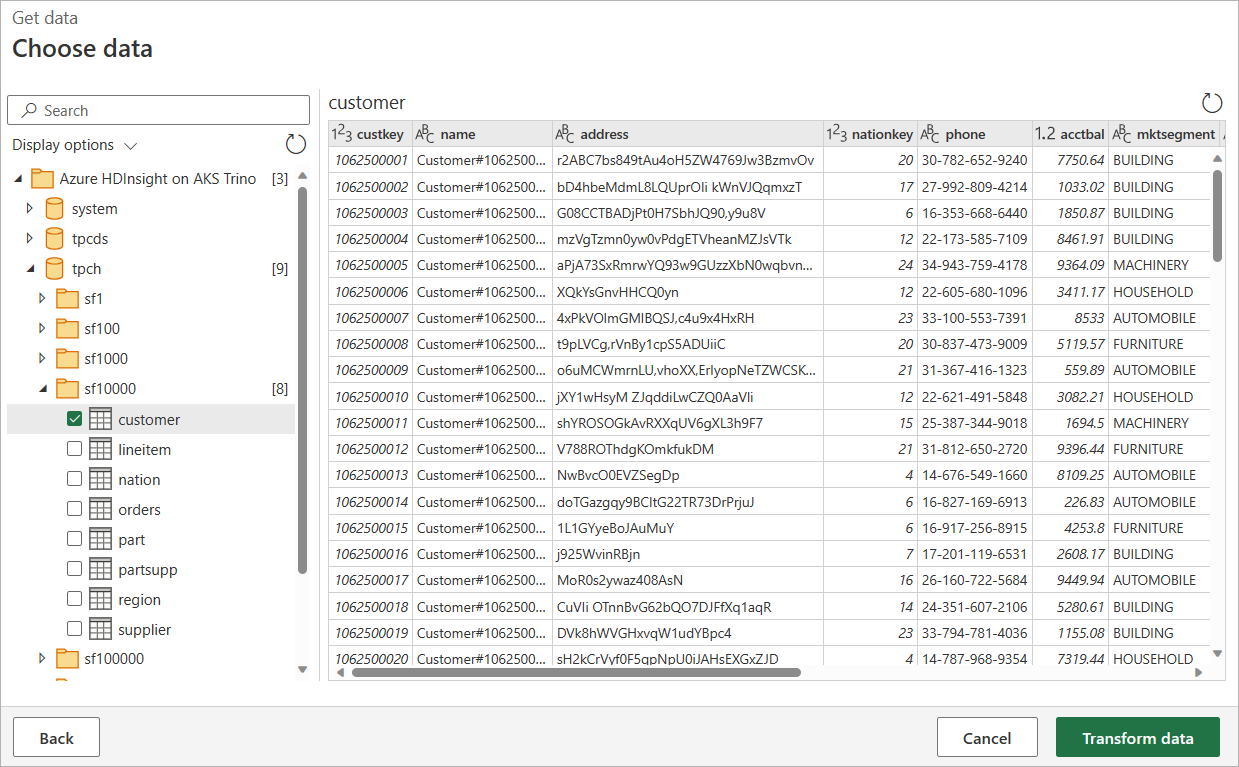The image size is (1239, 767).
Task: Collapse the Azure HDInsight on AKS Trino node
Action: point(18,179)
